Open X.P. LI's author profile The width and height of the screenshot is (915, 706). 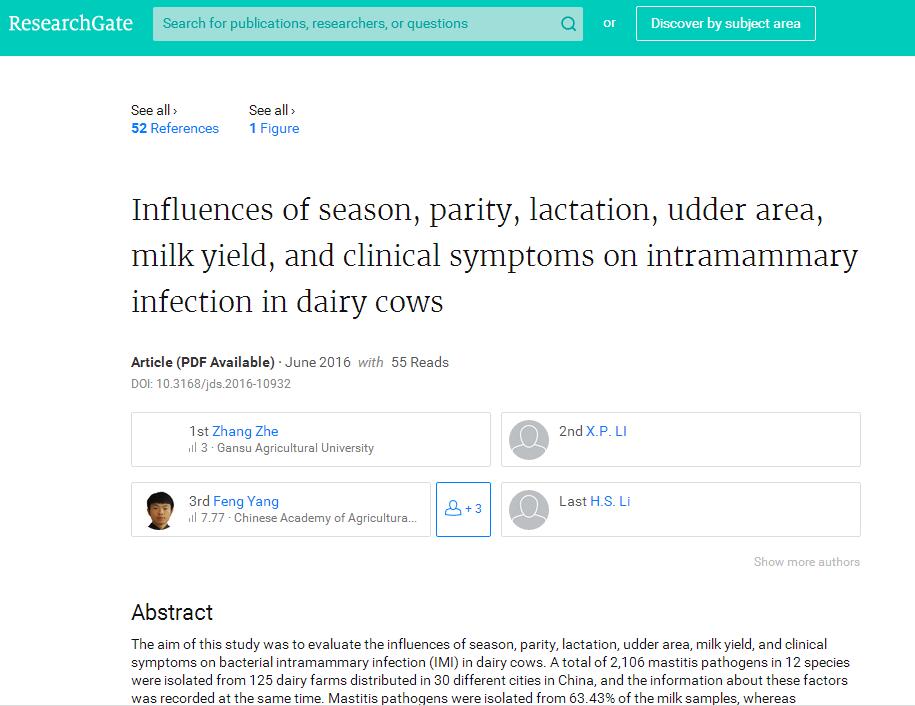tap(606, 431)
